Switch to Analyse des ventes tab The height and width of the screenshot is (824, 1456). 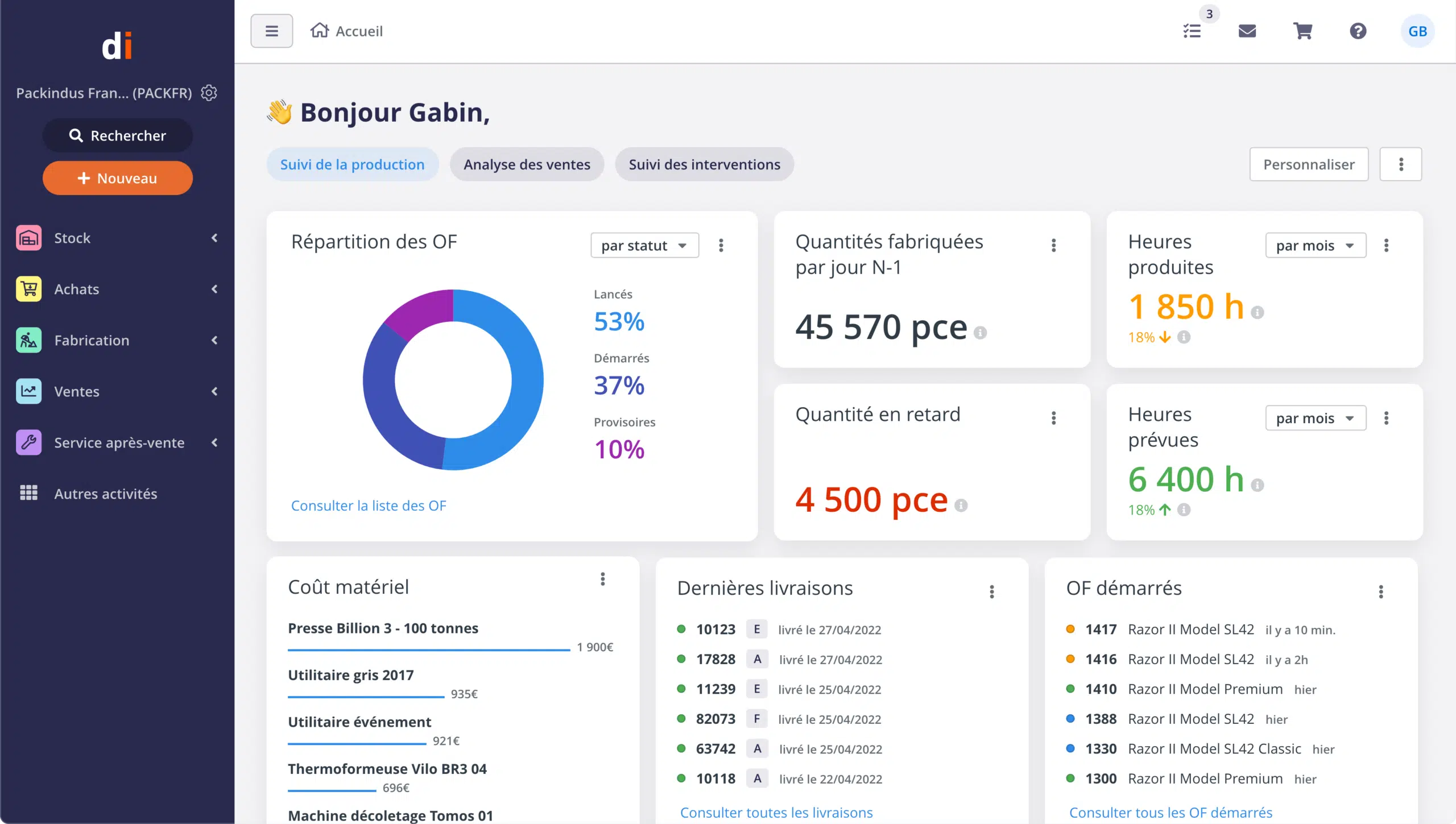click(x=526, y=164)
